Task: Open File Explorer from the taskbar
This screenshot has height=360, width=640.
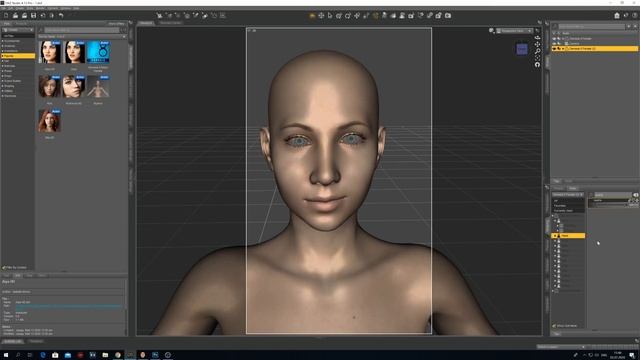Action: click(x=105, y=355)
